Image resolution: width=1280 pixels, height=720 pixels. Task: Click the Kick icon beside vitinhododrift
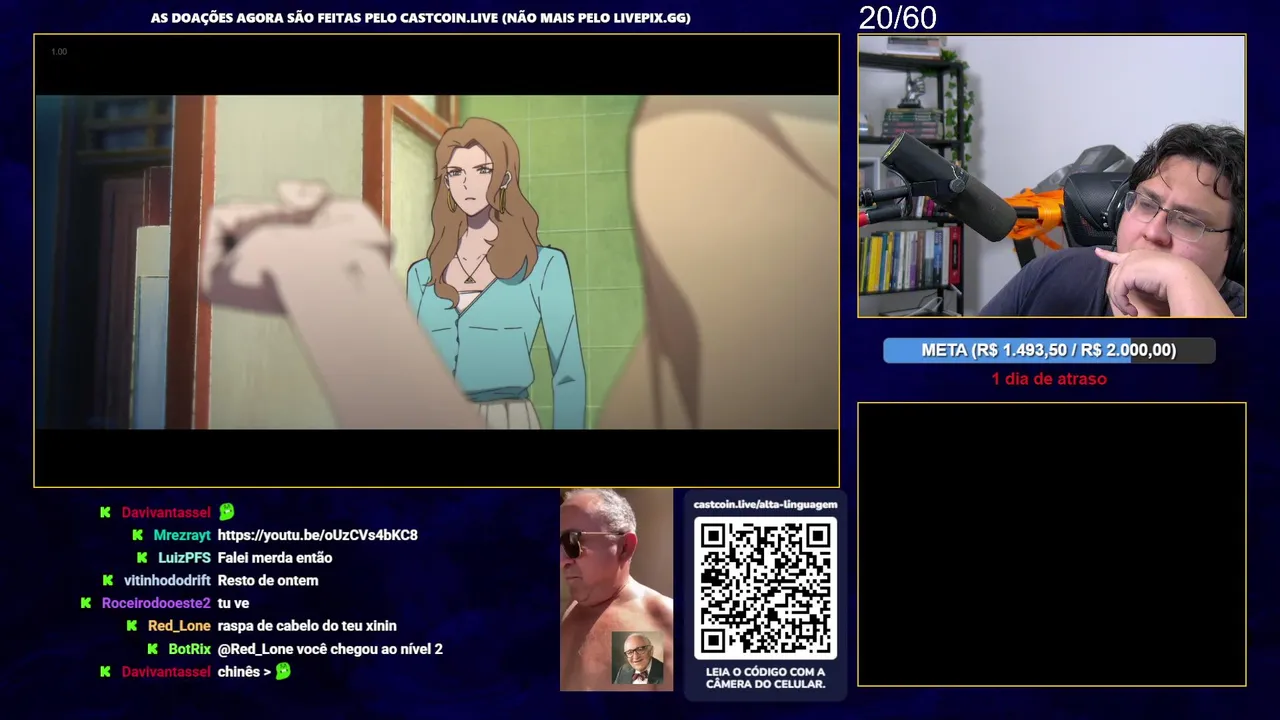point(108,580)
